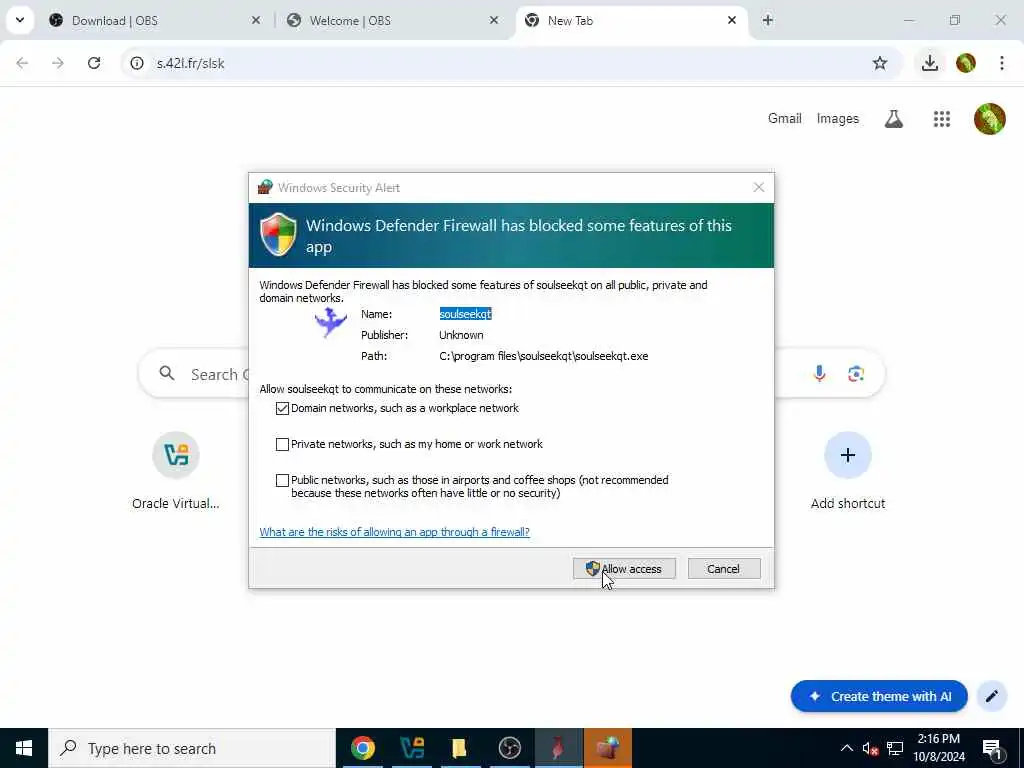The width and height of the screenshot is (1024, 768).
Task: Show hidden system tray icons
Action: click(x=846, y=748)
